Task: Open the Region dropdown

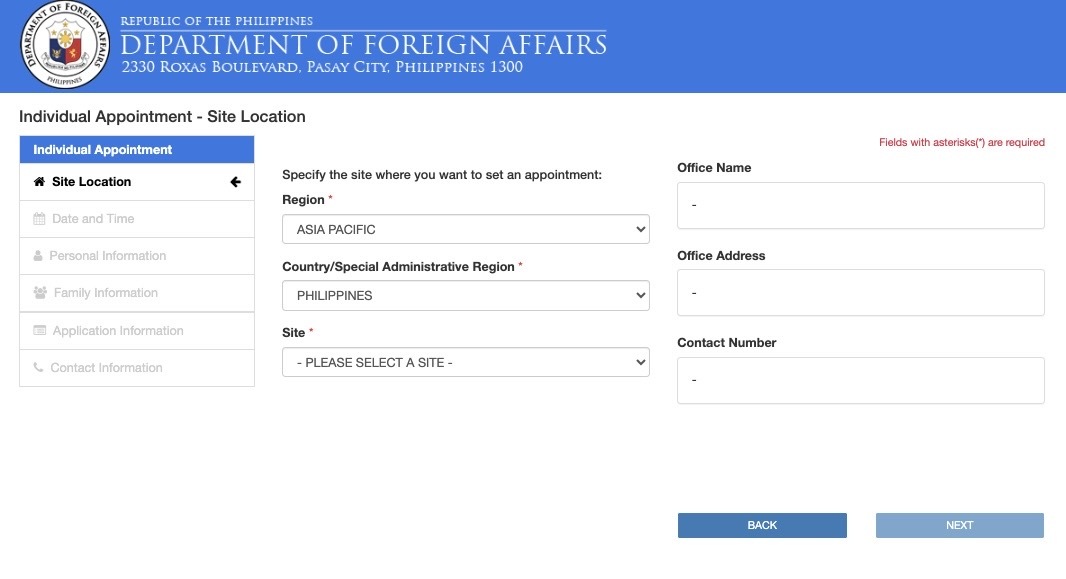Action: [x=466, y=229]
